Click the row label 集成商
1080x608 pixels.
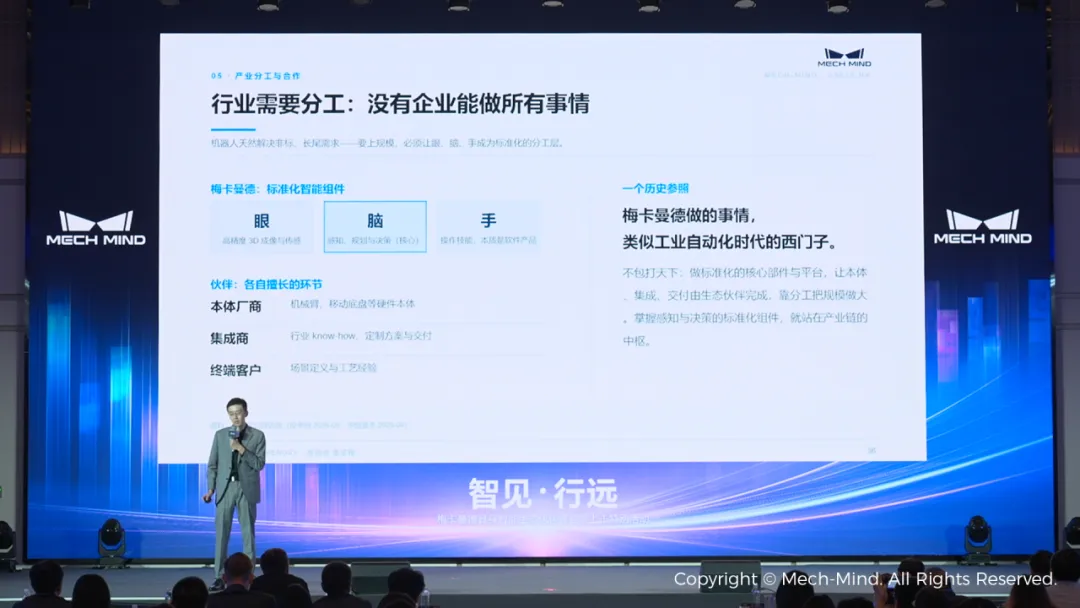coord(229,338)
